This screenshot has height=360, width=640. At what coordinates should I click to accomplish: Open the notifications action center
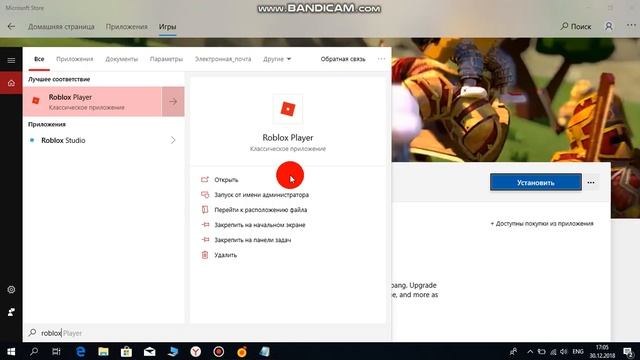click(x=628, y=351)
